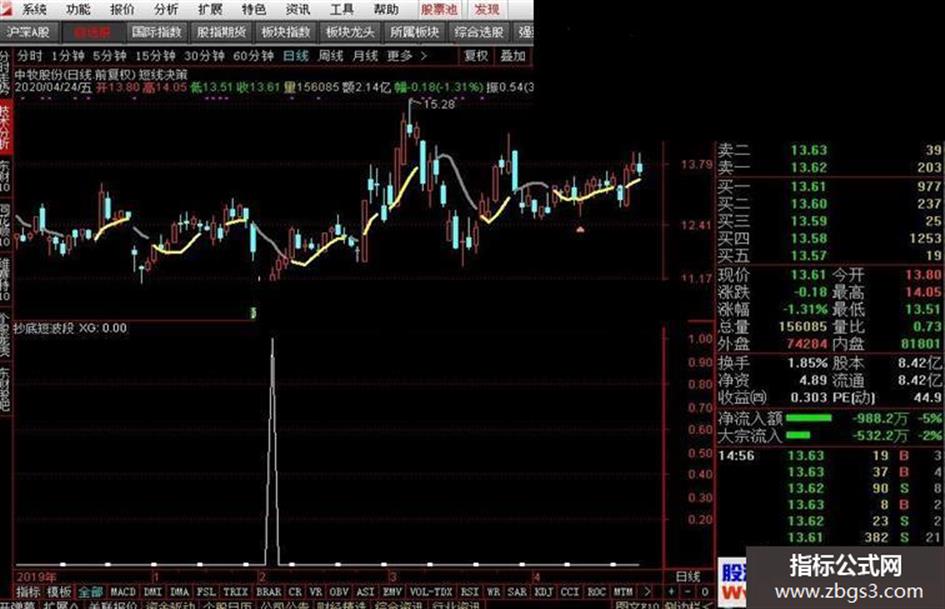Click the 买一 13.61 bid row
The image size is (945, 609).
(829, 187)
